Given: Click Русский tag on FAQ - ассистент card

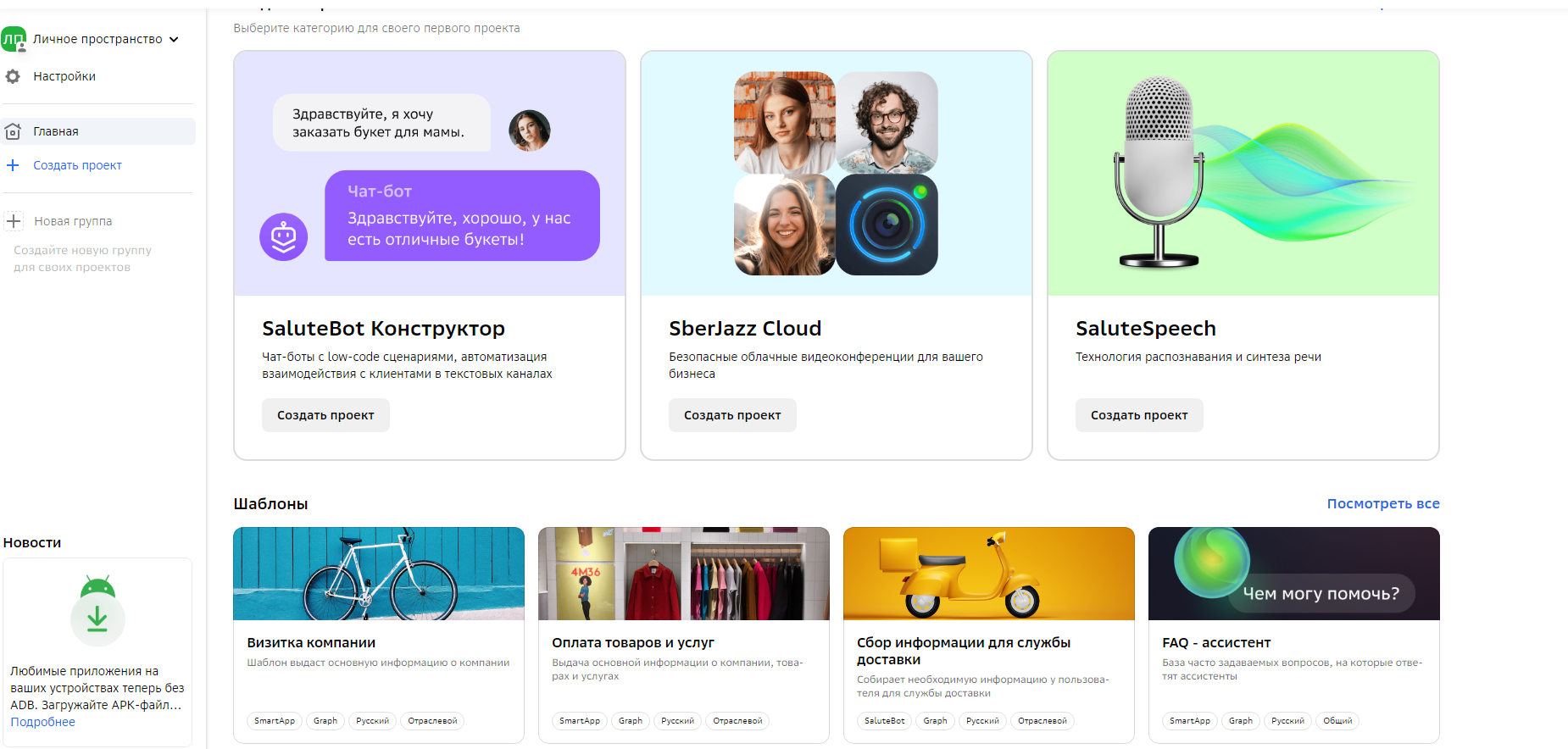Looking at the screenshot, I should click(1287, 721).
